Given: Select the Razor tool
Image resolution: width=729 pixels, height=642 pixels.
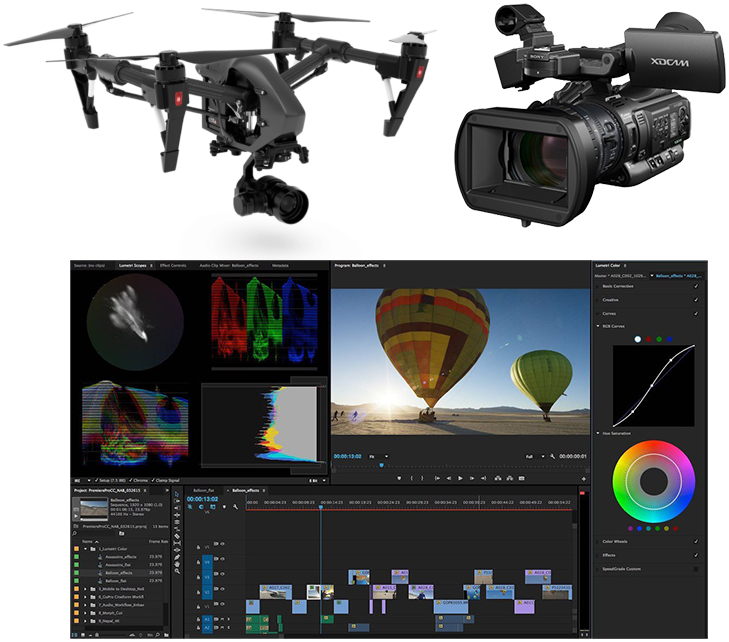Looking at the screenshot, I should tap(177, 536).
